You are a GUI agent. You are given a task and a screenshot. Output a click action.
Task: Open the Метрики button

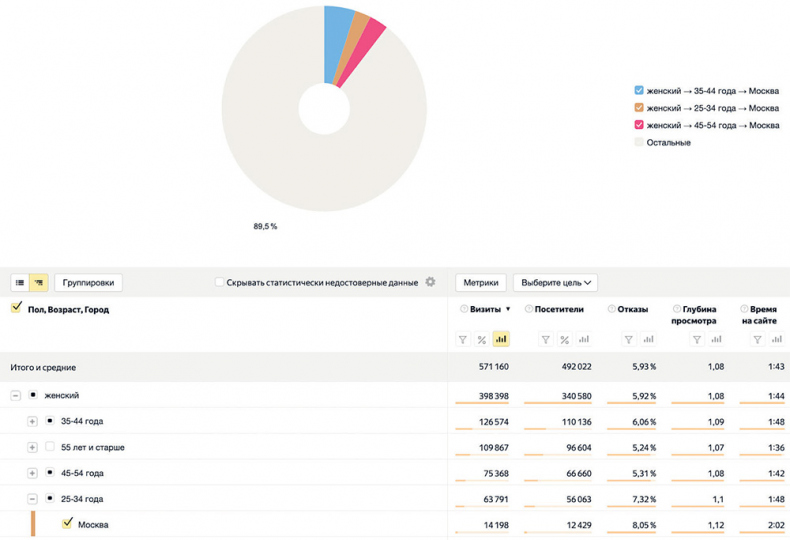click(481, 283)
